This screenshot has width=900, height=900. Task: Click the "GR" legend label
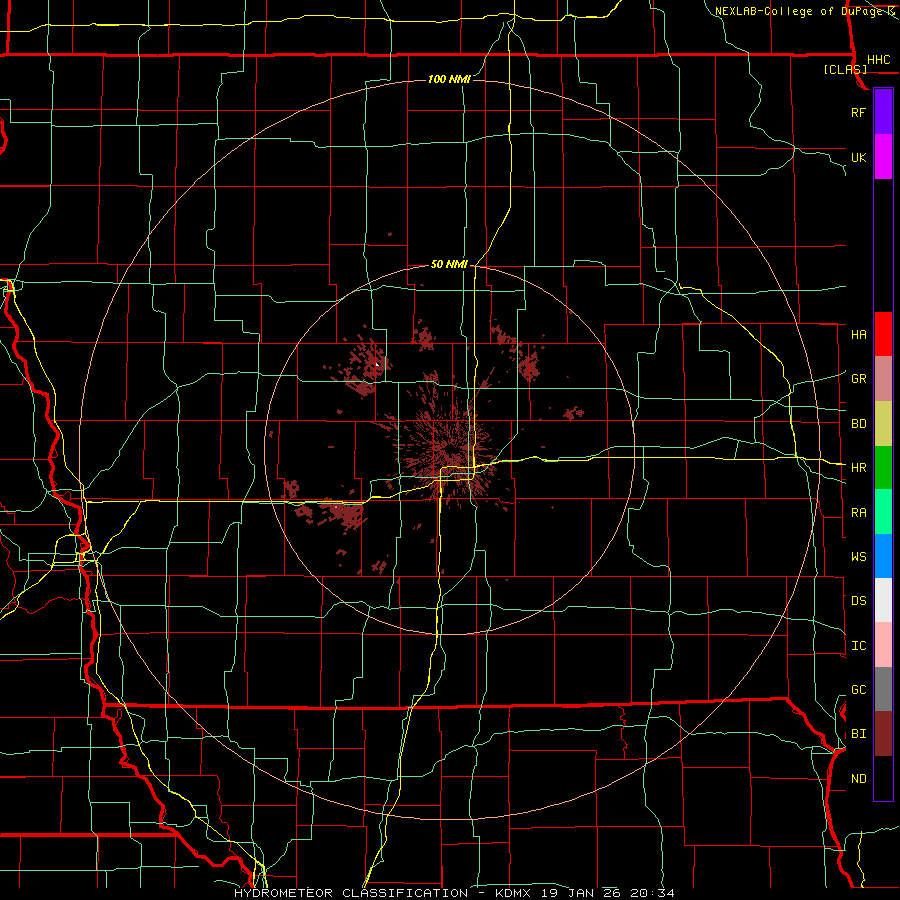click(858, 379)
